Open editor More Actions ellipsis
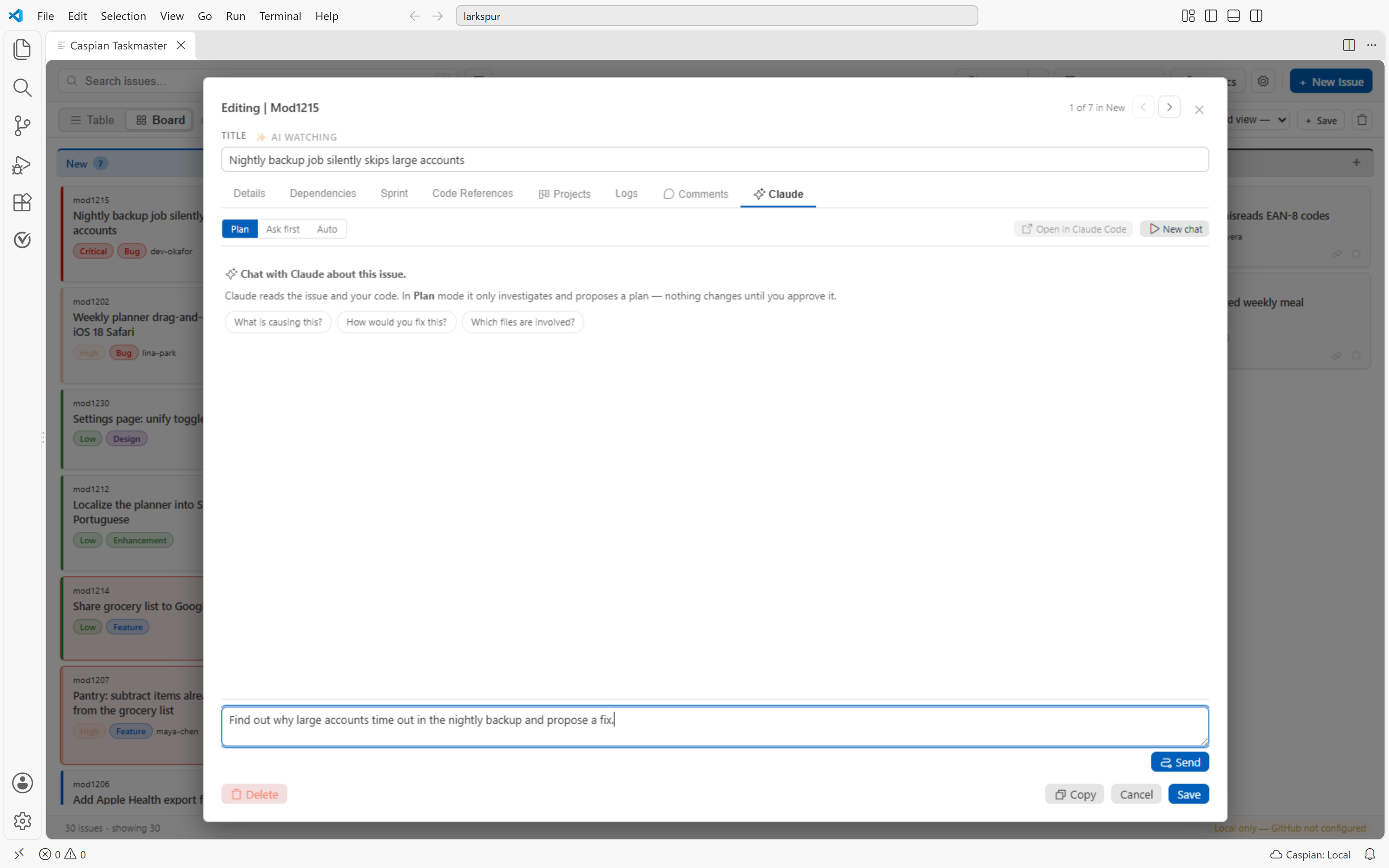 click(x=1371, y=45)
